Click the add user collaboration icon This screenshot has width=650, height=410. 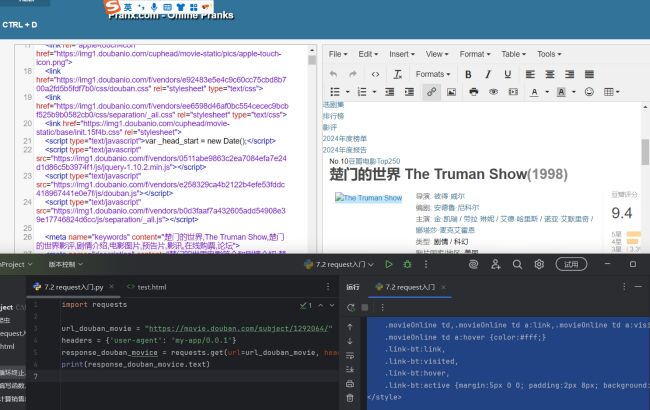495,264
